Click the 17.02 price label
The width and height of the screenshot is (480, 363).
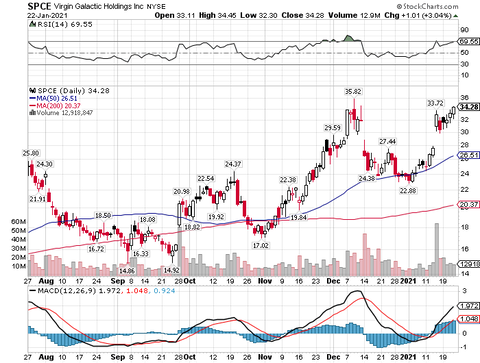[260, 245]
